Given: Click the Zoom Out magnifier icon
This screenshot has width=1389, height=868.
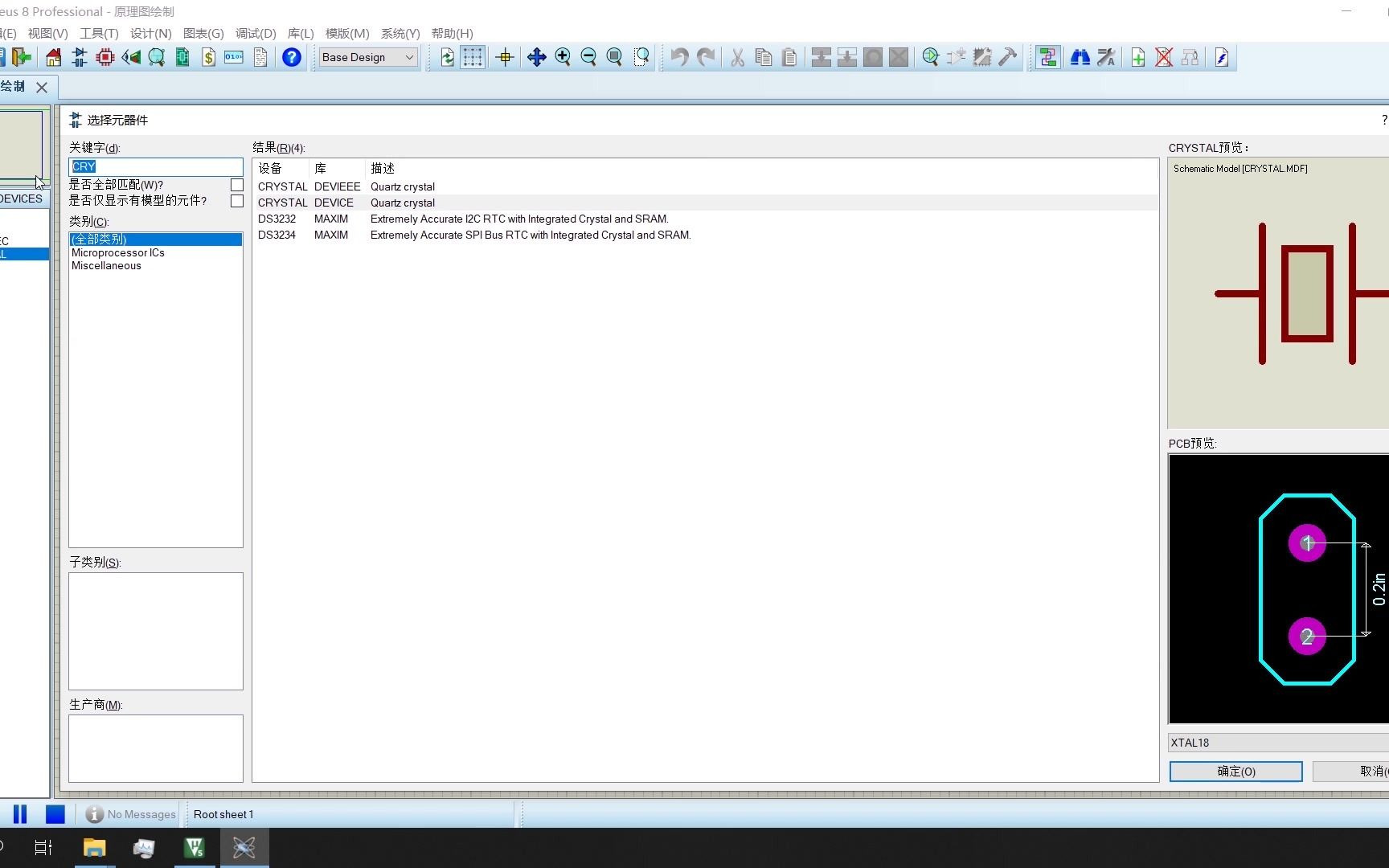Looking at the screenshot, I should (588, 57).
